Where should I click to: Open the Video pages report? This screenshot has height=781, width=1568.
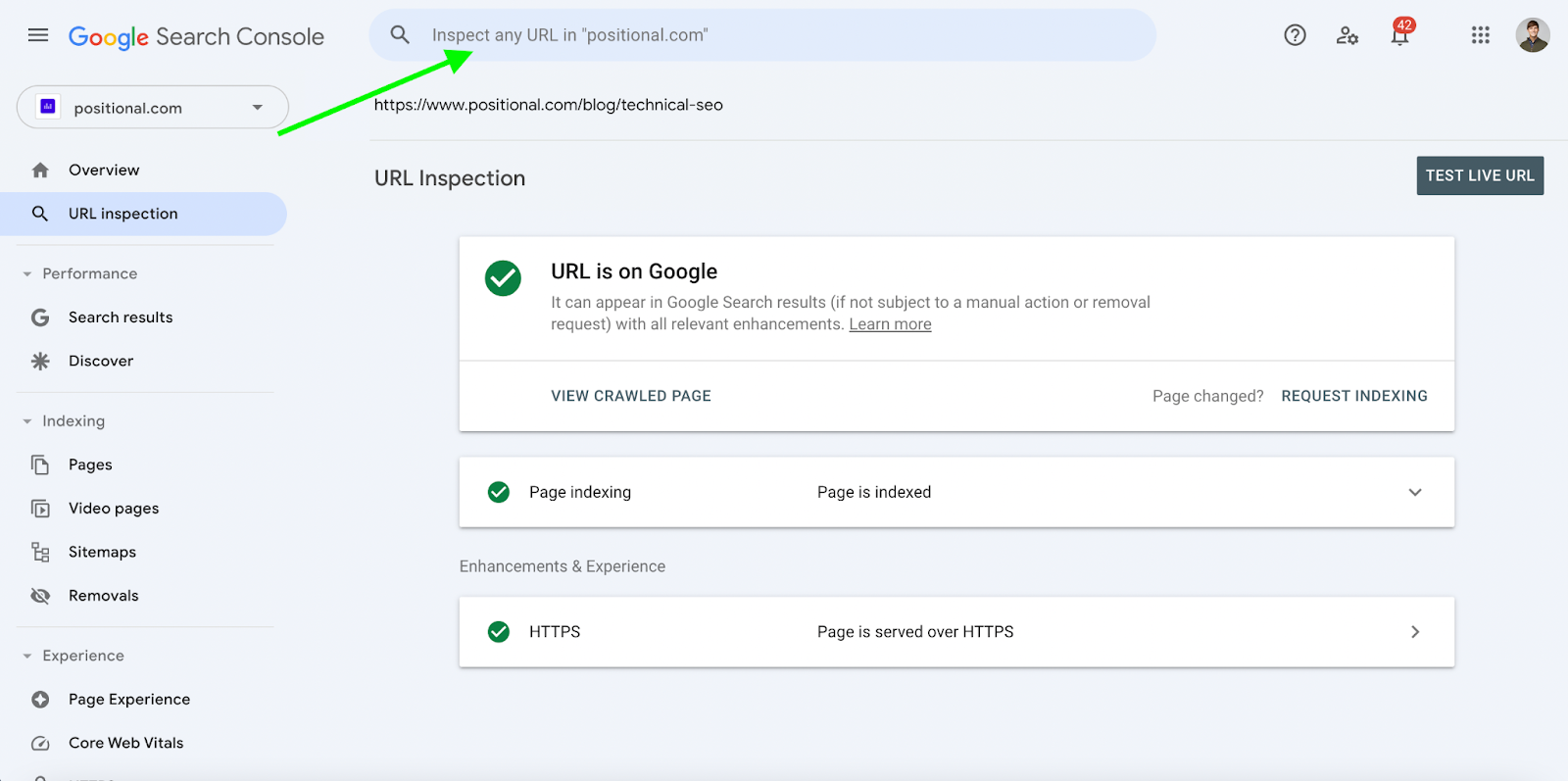click(x=114, y=509)
